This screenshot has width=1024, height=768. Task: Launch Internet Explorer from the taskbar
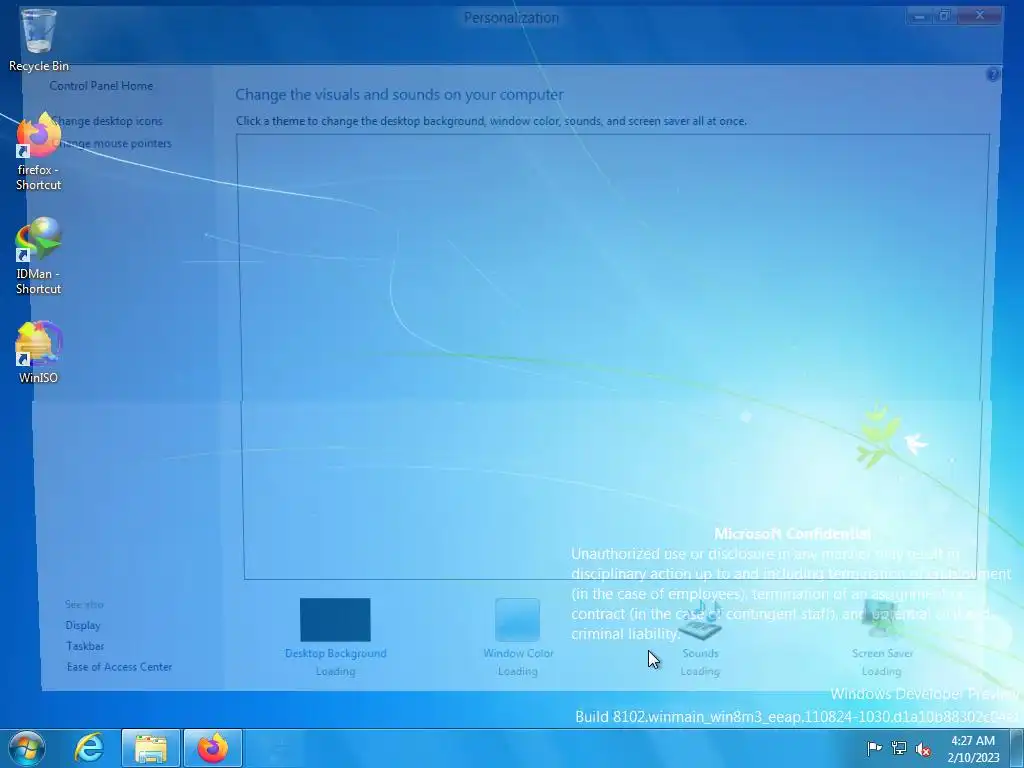click(89, 748)
